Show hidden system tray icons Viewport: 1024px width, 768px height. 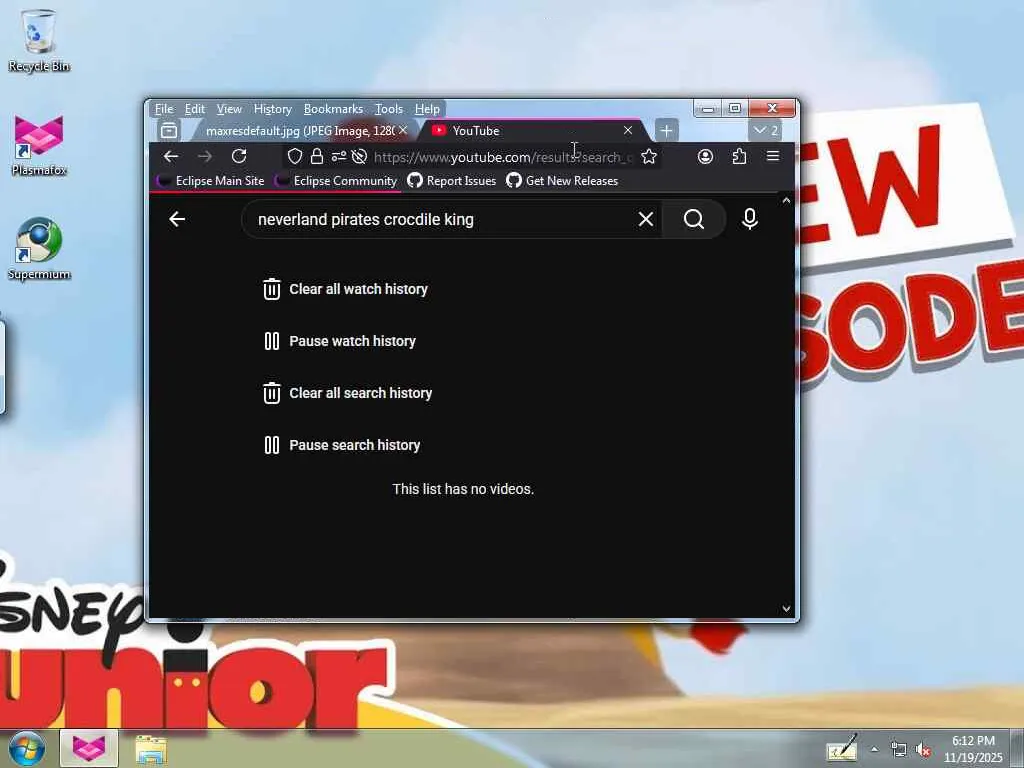point(874,750)
